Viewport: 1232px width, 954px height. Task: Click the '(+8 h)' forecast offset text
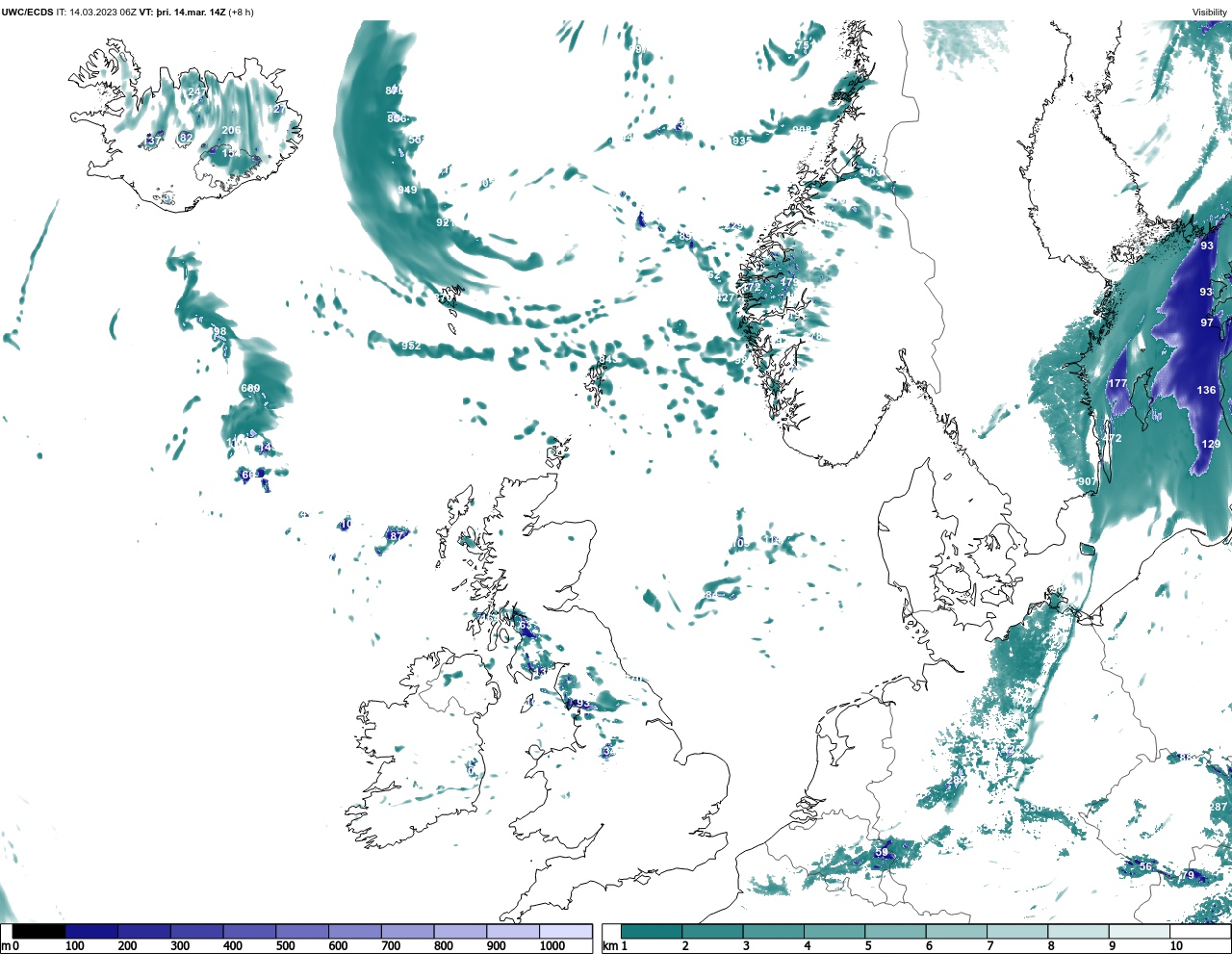coord(241,13)
